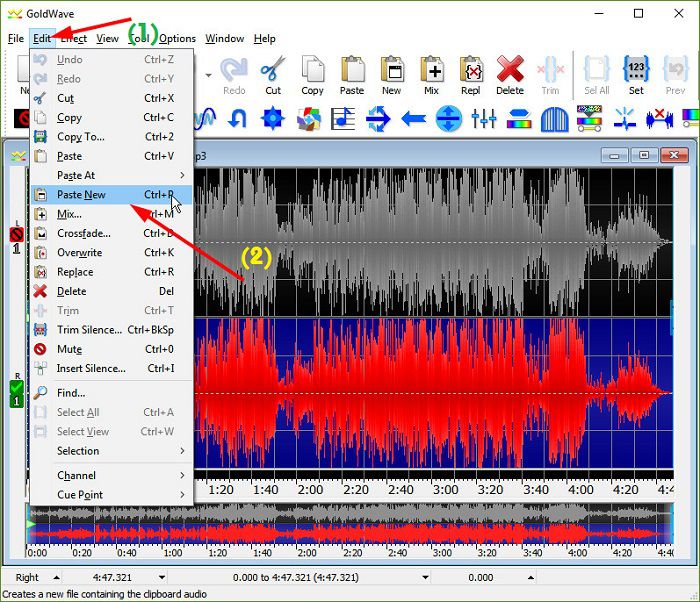This screenshot has width=700, height=602.
Task: Choose Find... in the Edit menu
Action: click(112, 393)
